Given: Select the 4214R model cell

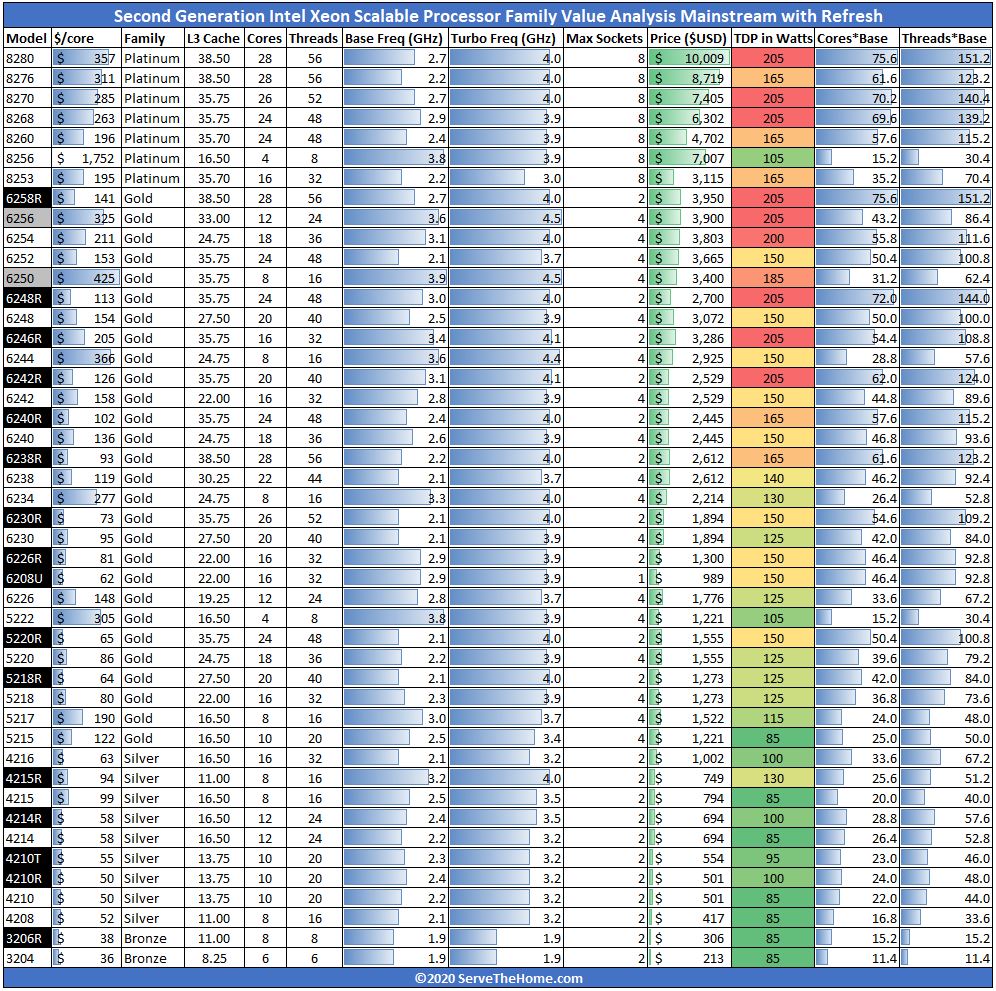Looking at the screenshot, I should click(27, 818).
